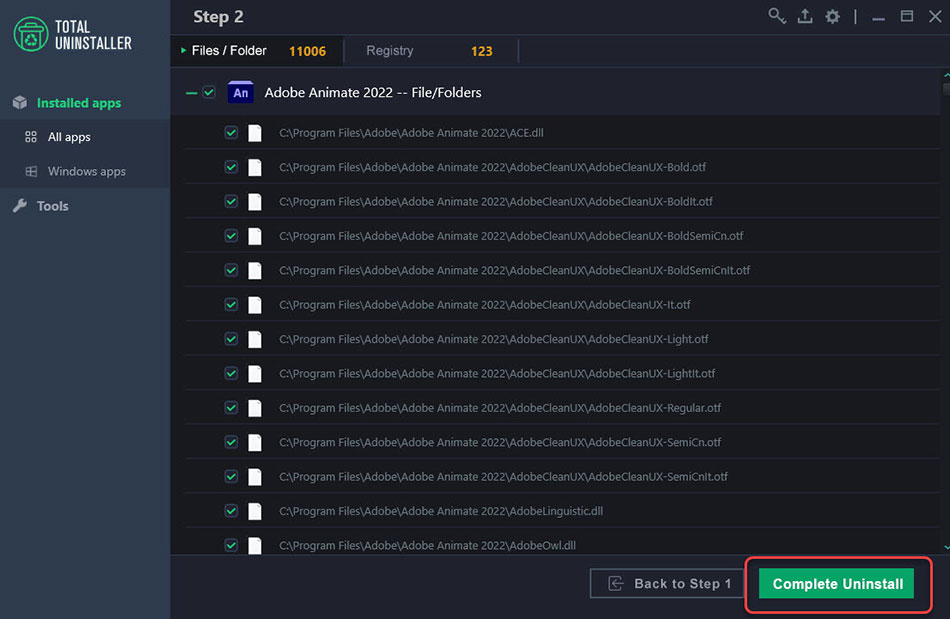
Task: Click the 123 registry count
Action: (x=482, y=51)
